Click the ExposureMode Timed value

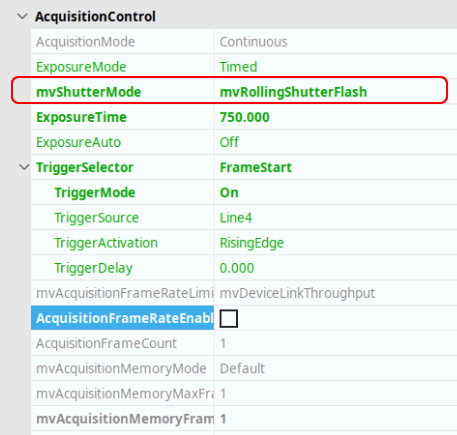[x=238, y=67]
